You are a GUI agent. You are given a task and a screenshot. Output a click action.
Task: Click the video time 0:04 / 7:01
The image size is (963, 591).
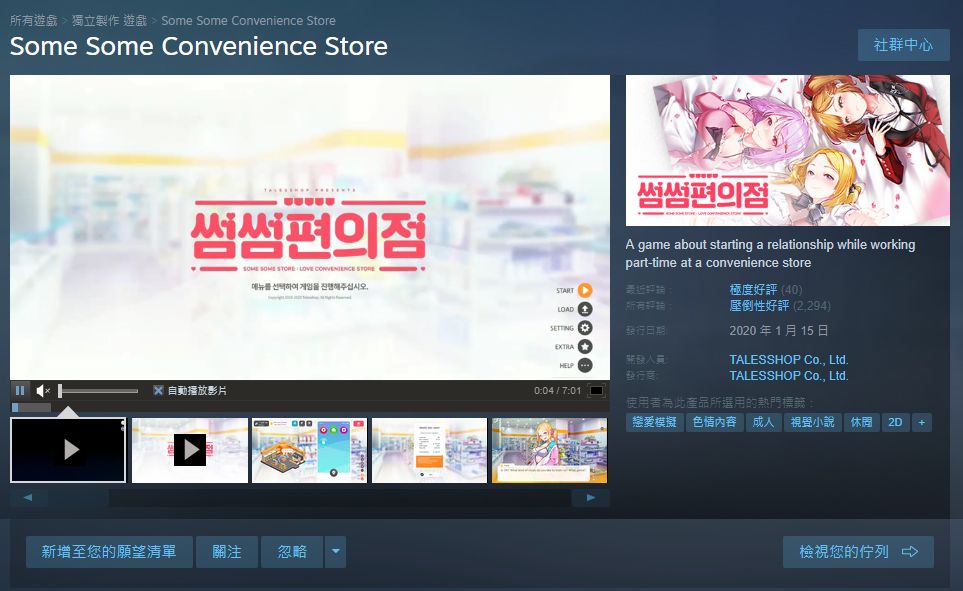coord(557,391)
